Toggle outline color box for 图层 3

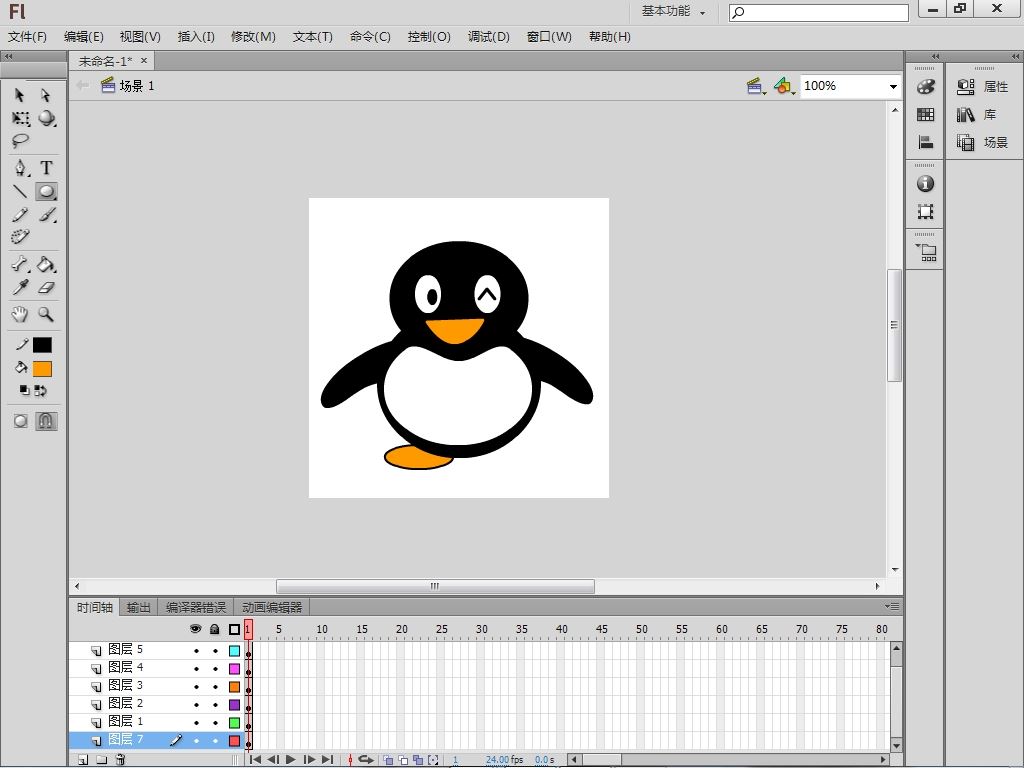234,687
